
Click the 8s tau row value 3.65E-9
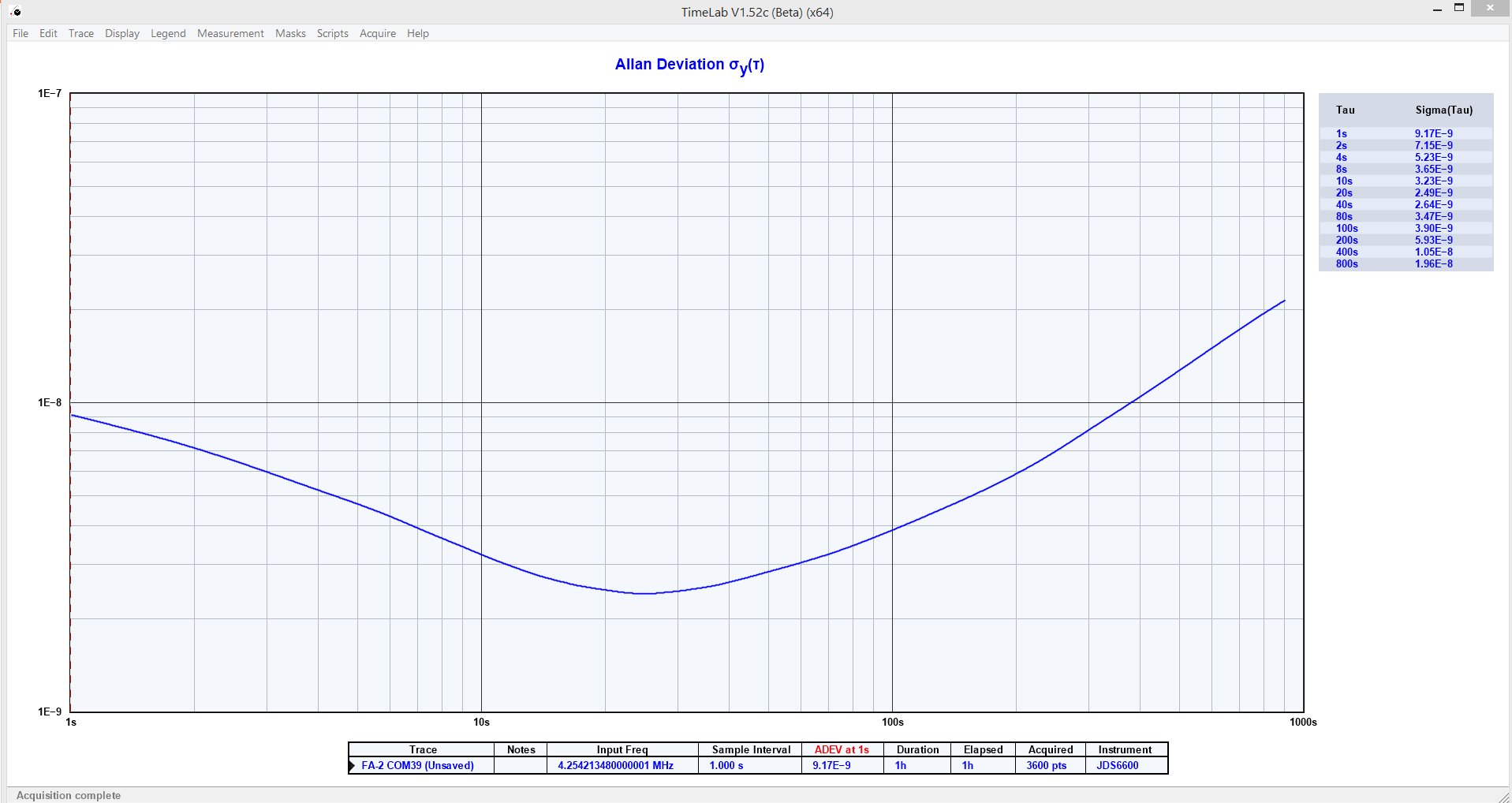[1433, 169]
